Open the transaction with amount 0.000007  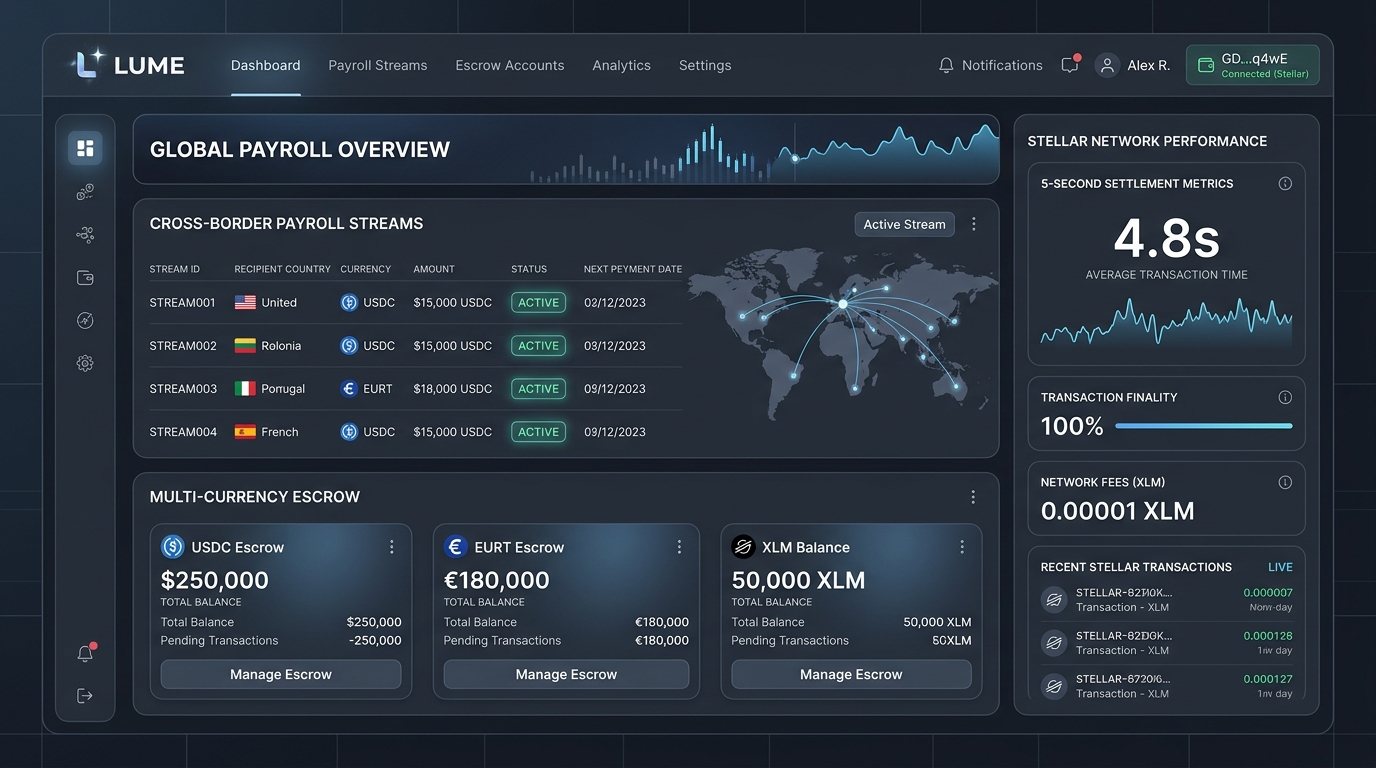pos(1167,600)
